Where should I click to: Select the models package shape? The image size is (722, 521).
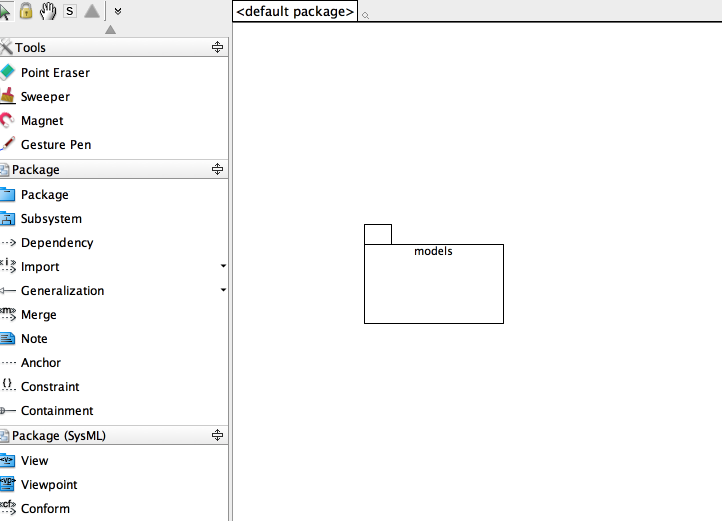click(434, 274)
